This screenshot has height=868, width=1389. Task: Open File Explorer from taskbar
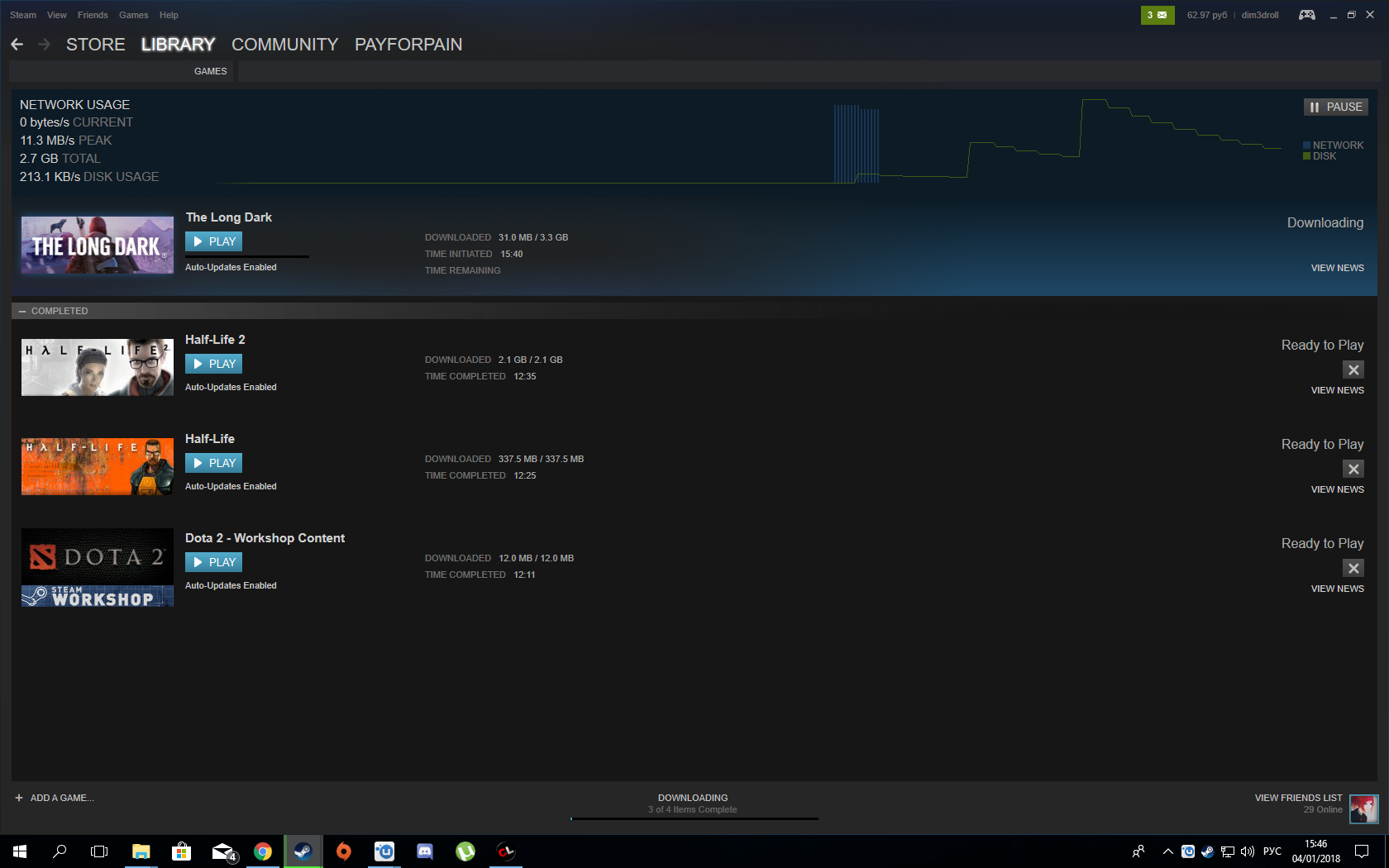[141, 851]
